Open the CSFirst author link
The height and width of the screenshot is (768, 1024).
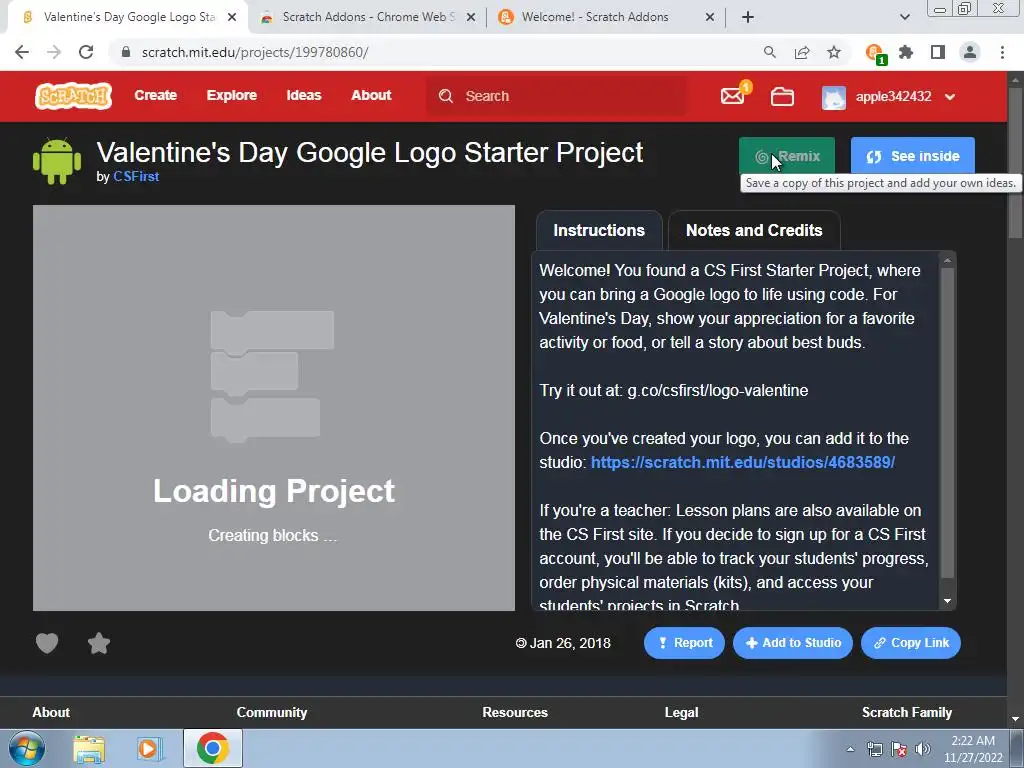click(136, 176)
